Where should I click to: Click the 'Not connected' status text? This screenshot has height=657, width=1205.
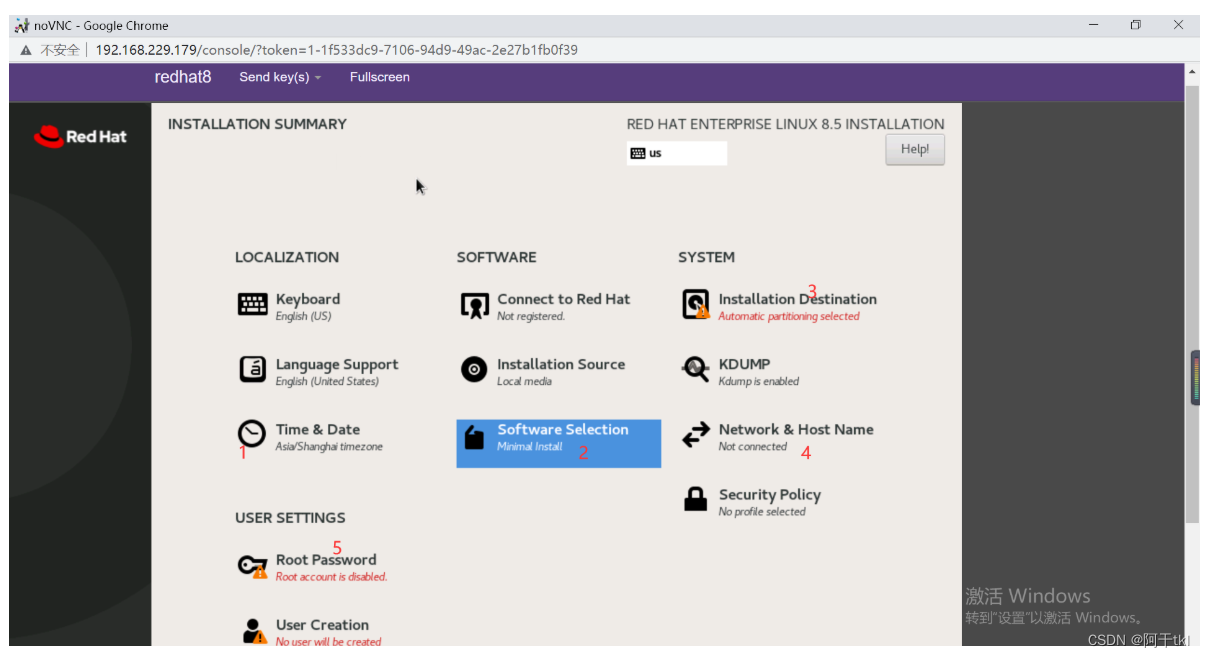753,447
